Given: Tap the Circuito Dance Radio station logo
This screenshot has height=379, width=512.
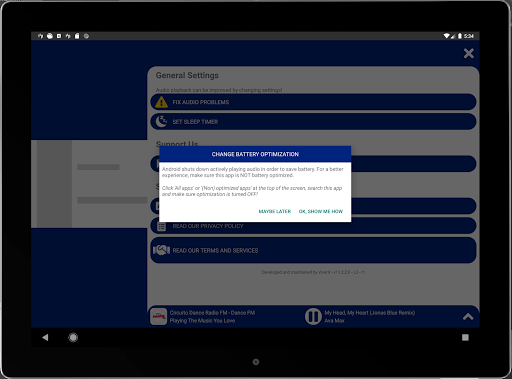Looking at the screenshot, I should click(158, 316).
